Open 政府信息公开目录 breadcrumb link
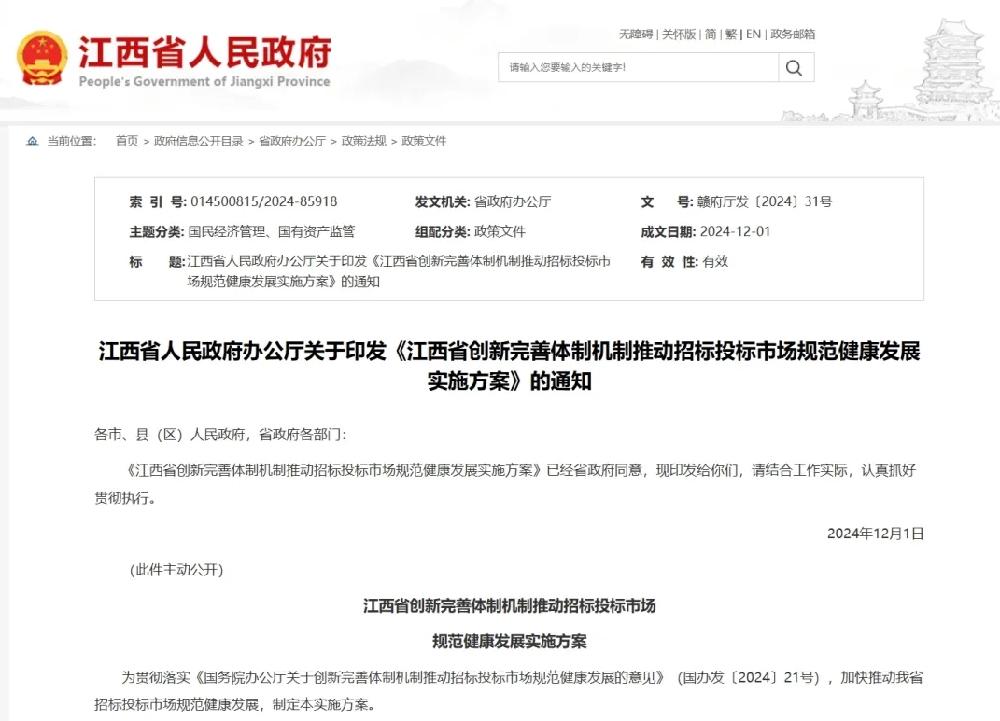The image size is (1000, 721). point(198,141)
